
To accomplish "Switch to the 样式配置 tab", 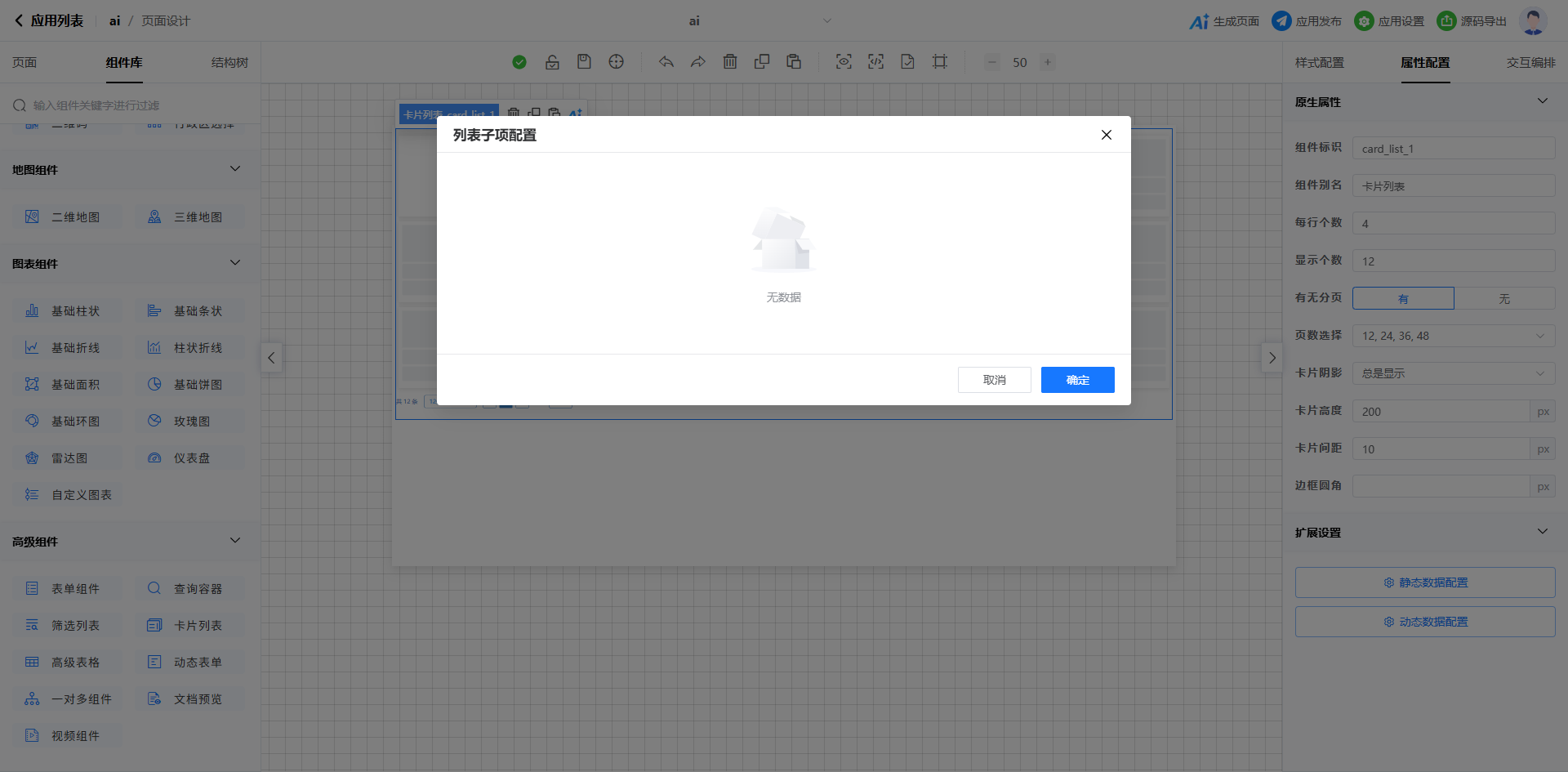I will coord(1319,63).
